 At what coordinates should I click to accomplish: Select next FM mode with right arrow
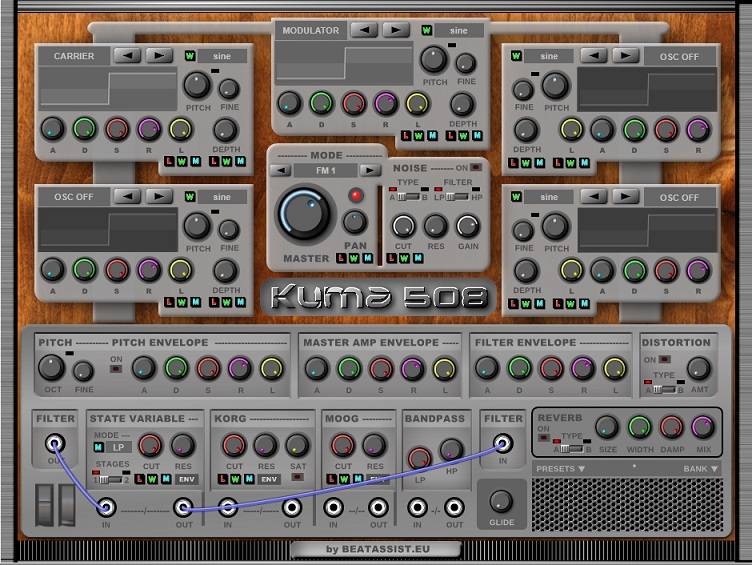pyautogui.click(x=370, y=170)
